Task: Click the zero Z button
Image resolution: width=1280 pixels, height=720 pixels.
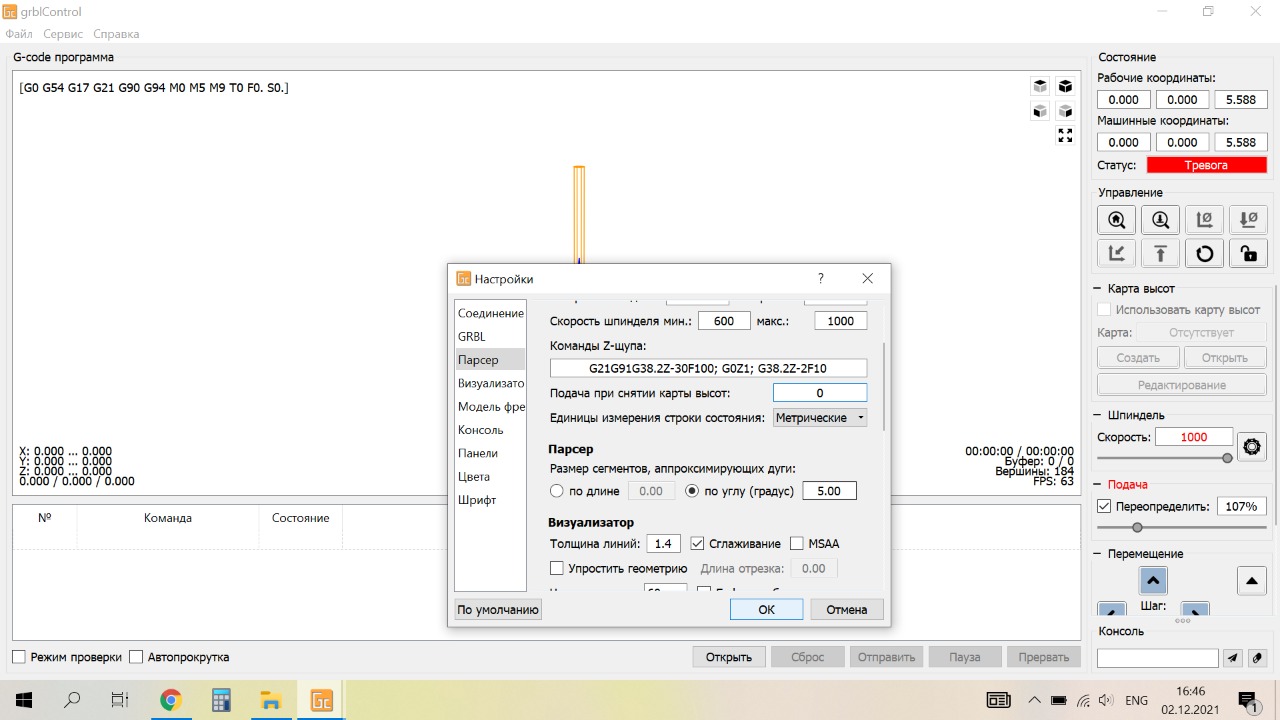Action: (1249, 220)
